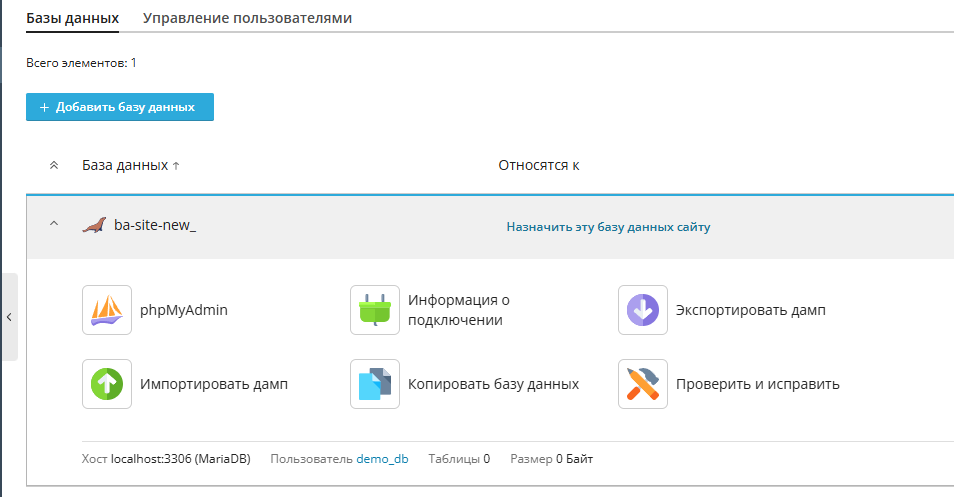Open the phpMyAdmin sailboat icon
The image size is (954, 497).
pos(106,310)
